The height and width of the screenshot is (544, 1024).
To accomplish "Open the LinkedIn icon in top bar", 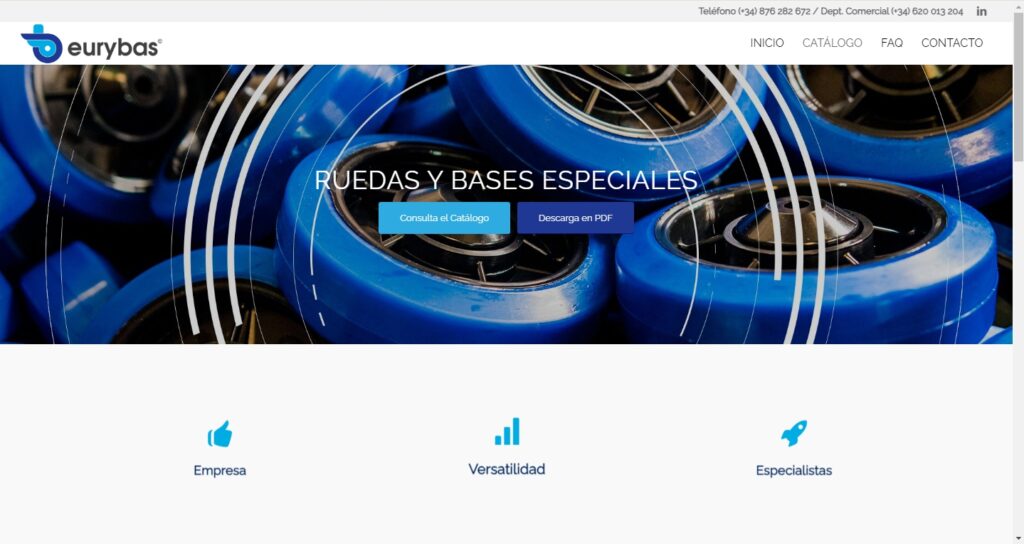I will click(981, 11).
